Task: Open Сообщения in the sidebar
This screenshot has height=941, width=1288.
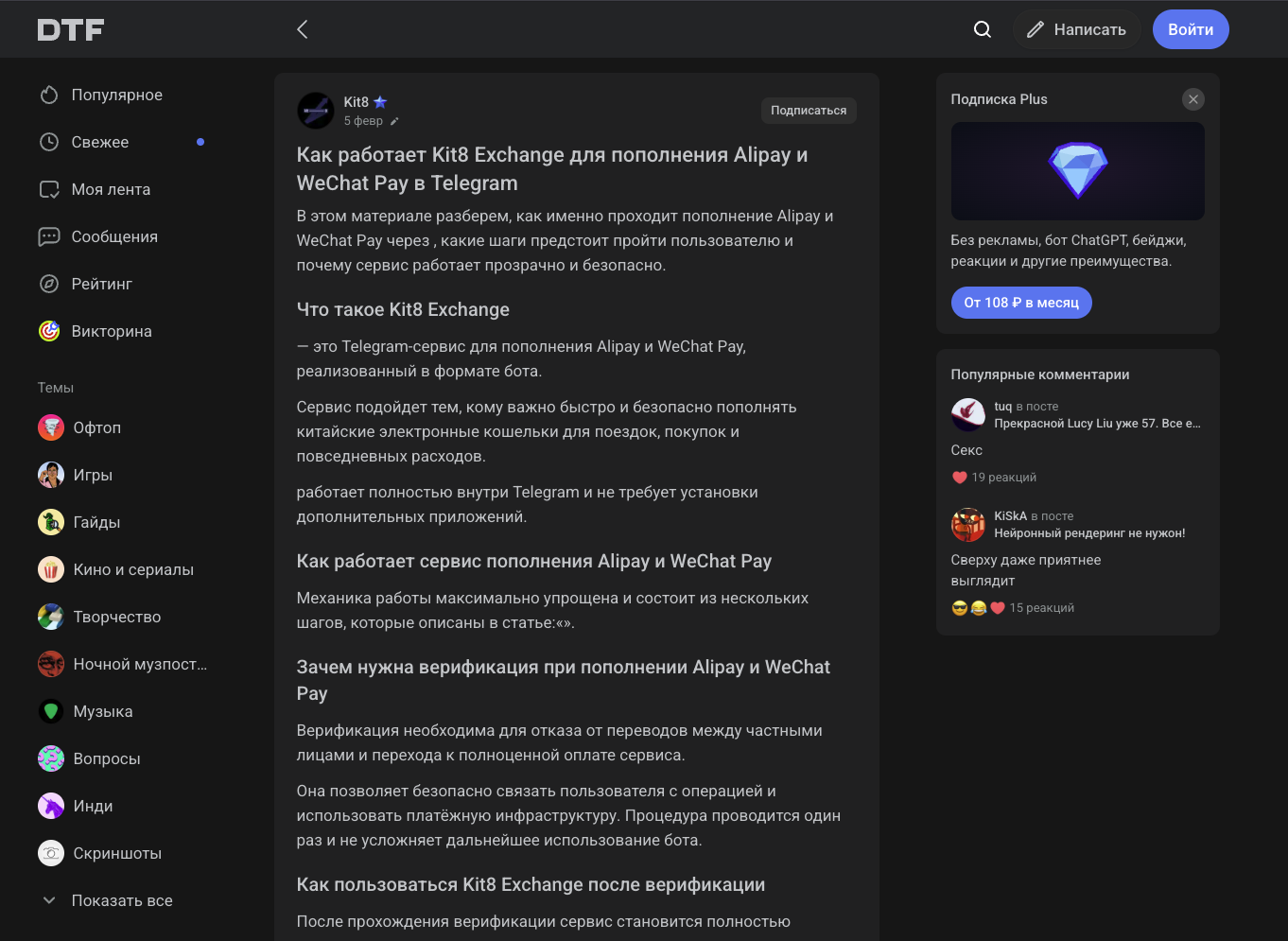Action: click(x=114, y=236)
